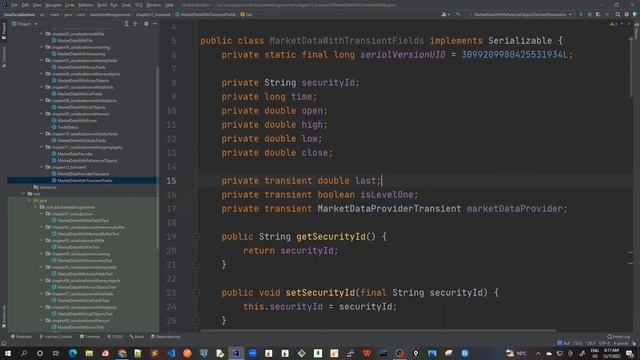The height and width of the screenshot is (360, 640).
Task: Open the Refactor menu
Action: pos(86,5)
